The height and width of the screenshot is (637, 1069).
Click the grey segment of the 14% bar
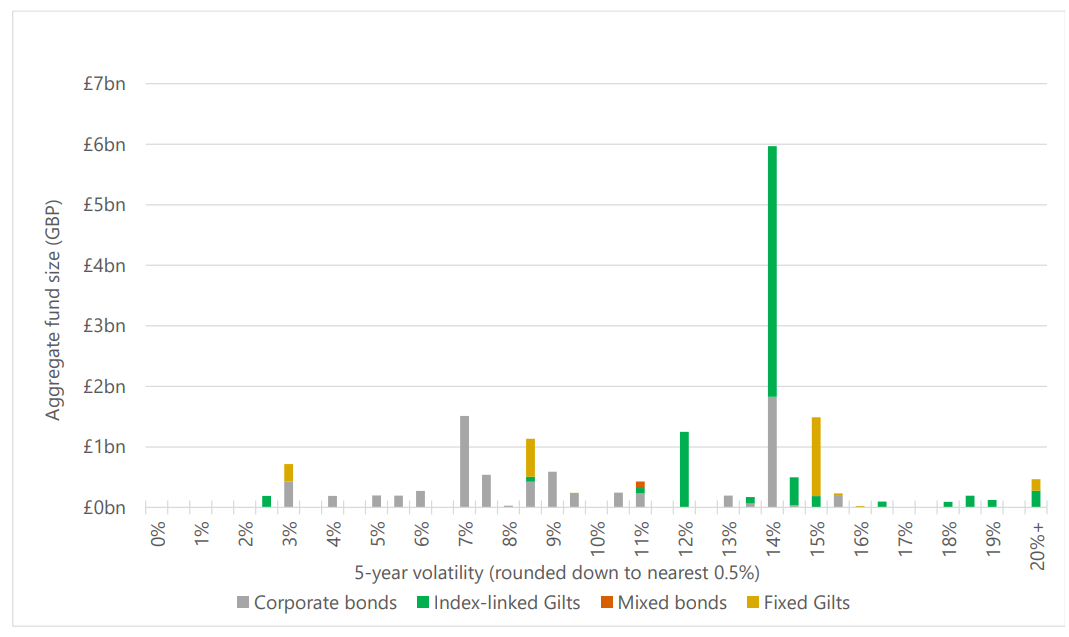click(772, 452)
